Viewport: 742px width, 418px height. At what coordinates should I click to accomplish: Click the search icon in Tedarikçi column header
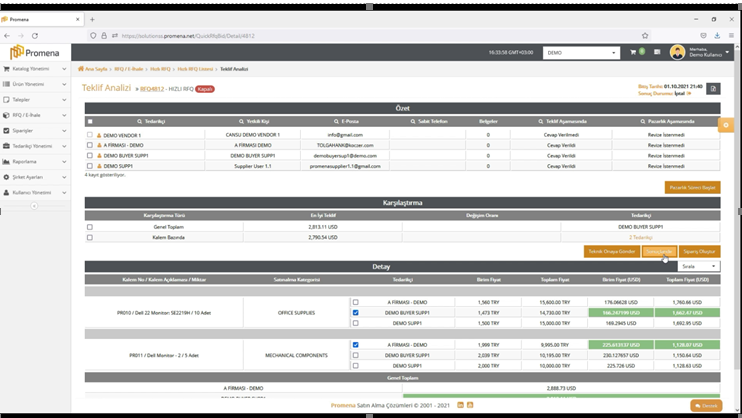pyautogui.click(x=140, y=122)
